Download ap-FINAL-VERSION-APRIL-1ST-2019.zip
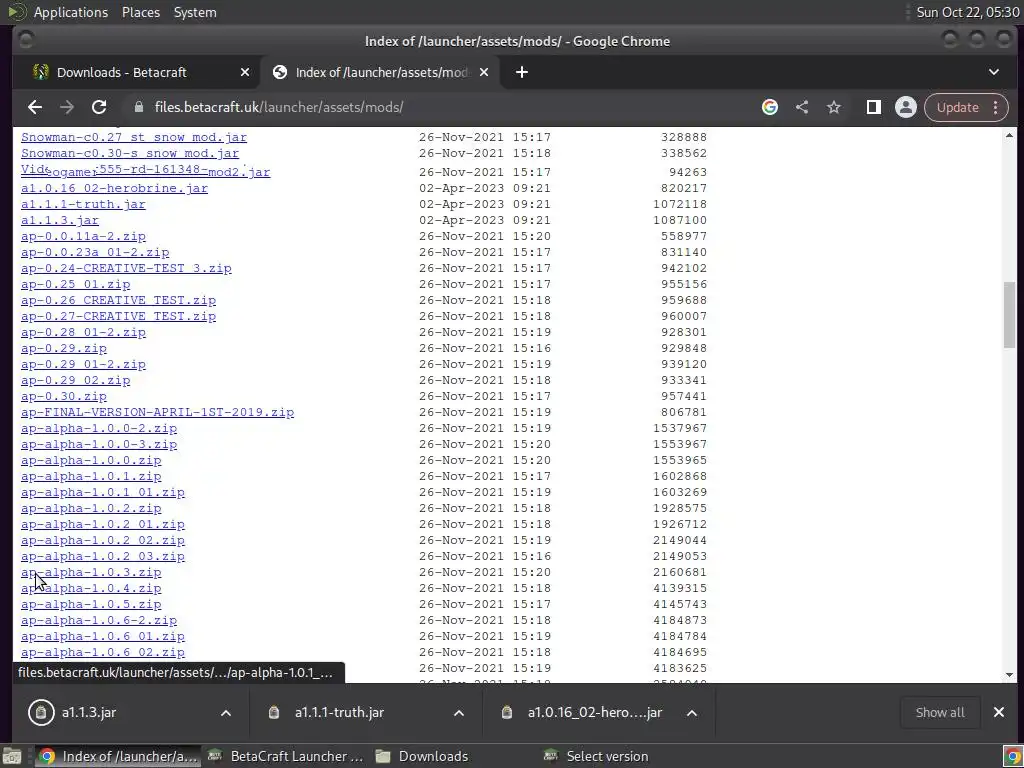Screen dimensions: 1024x768 pyautogui.click(x=157, y=412)
